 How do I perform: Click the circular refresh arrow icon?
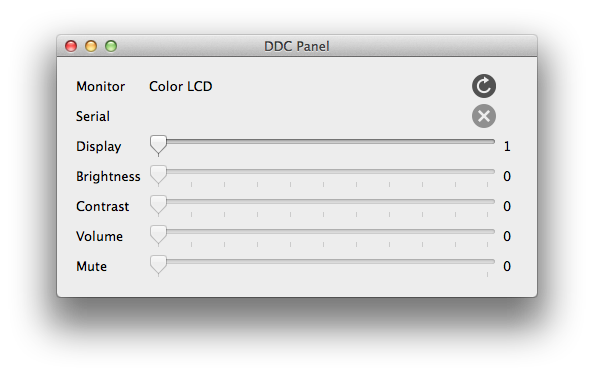point(484,86)
